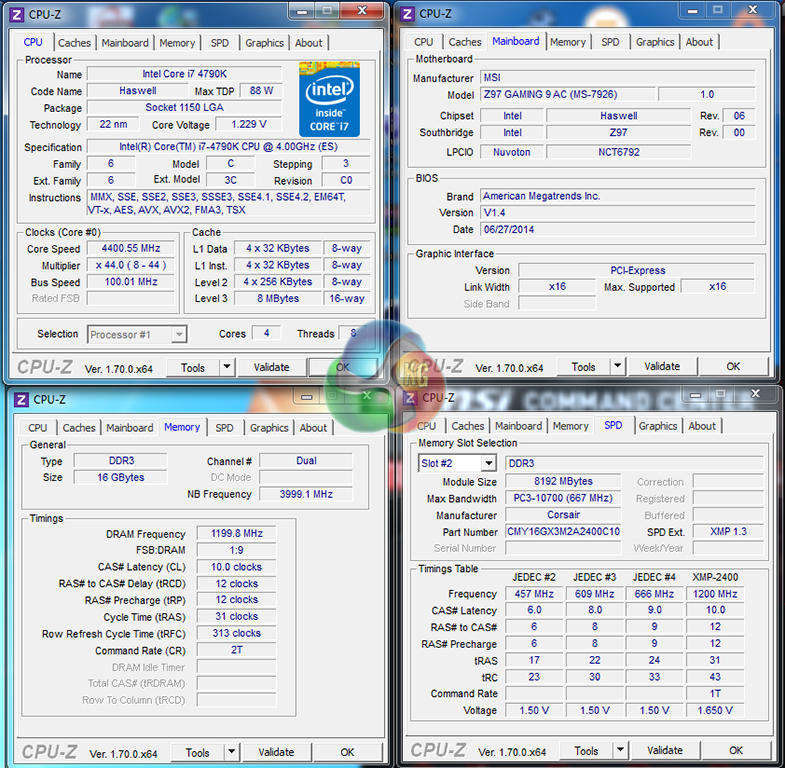This screenshot has width=785, height=768.
Task: Click the Specification field i7-4790K CPU @ 4.00GHz
Action: click(228, 147)
